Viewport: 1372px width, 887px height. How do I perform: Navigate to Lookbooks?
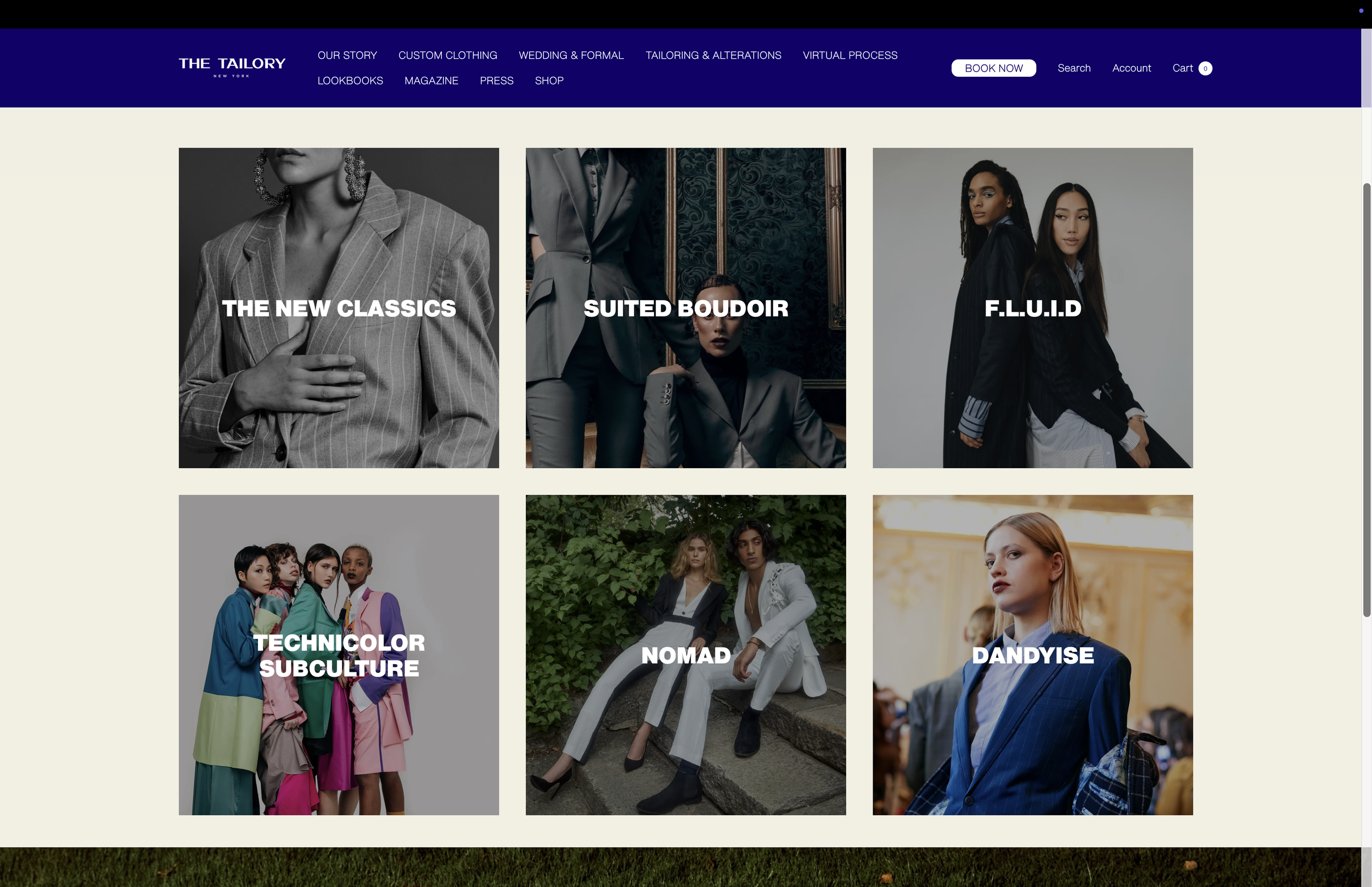350,81
